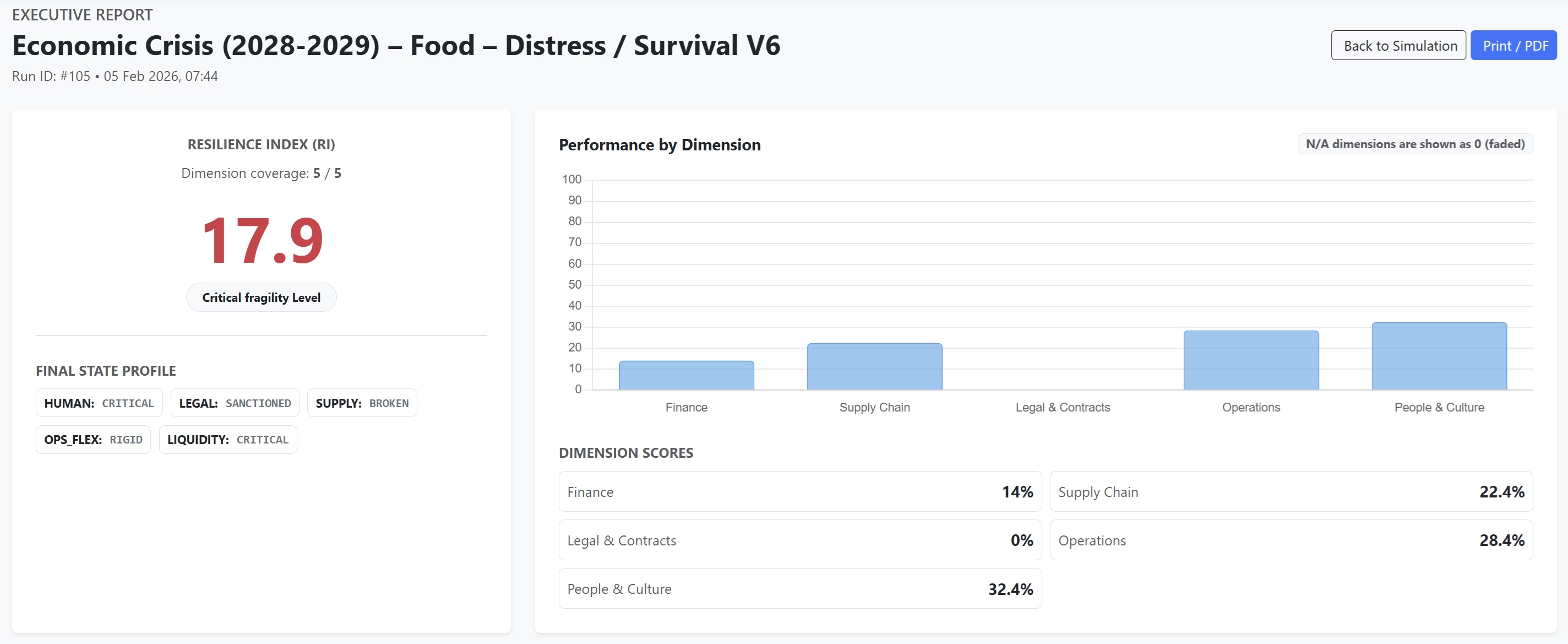Click the People & Culture 32.4% card

[x=799, y=589]
